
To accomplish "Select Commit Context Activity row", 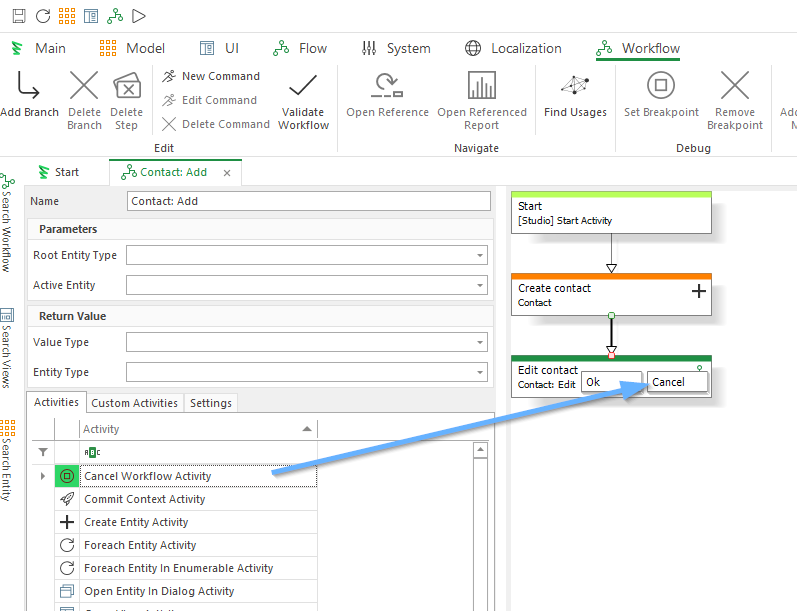I will point(198,499).
